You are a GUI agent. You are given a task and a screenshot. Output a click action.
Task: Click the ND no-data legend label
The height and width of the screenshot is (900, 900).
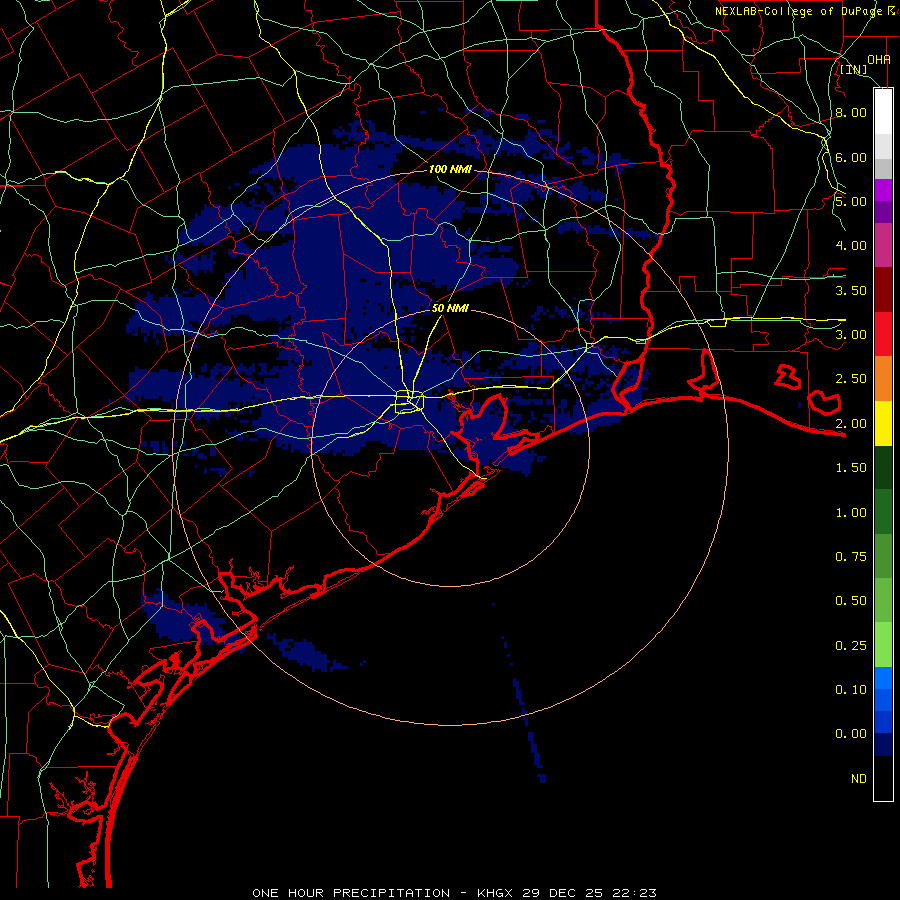[x=859, y=779]
